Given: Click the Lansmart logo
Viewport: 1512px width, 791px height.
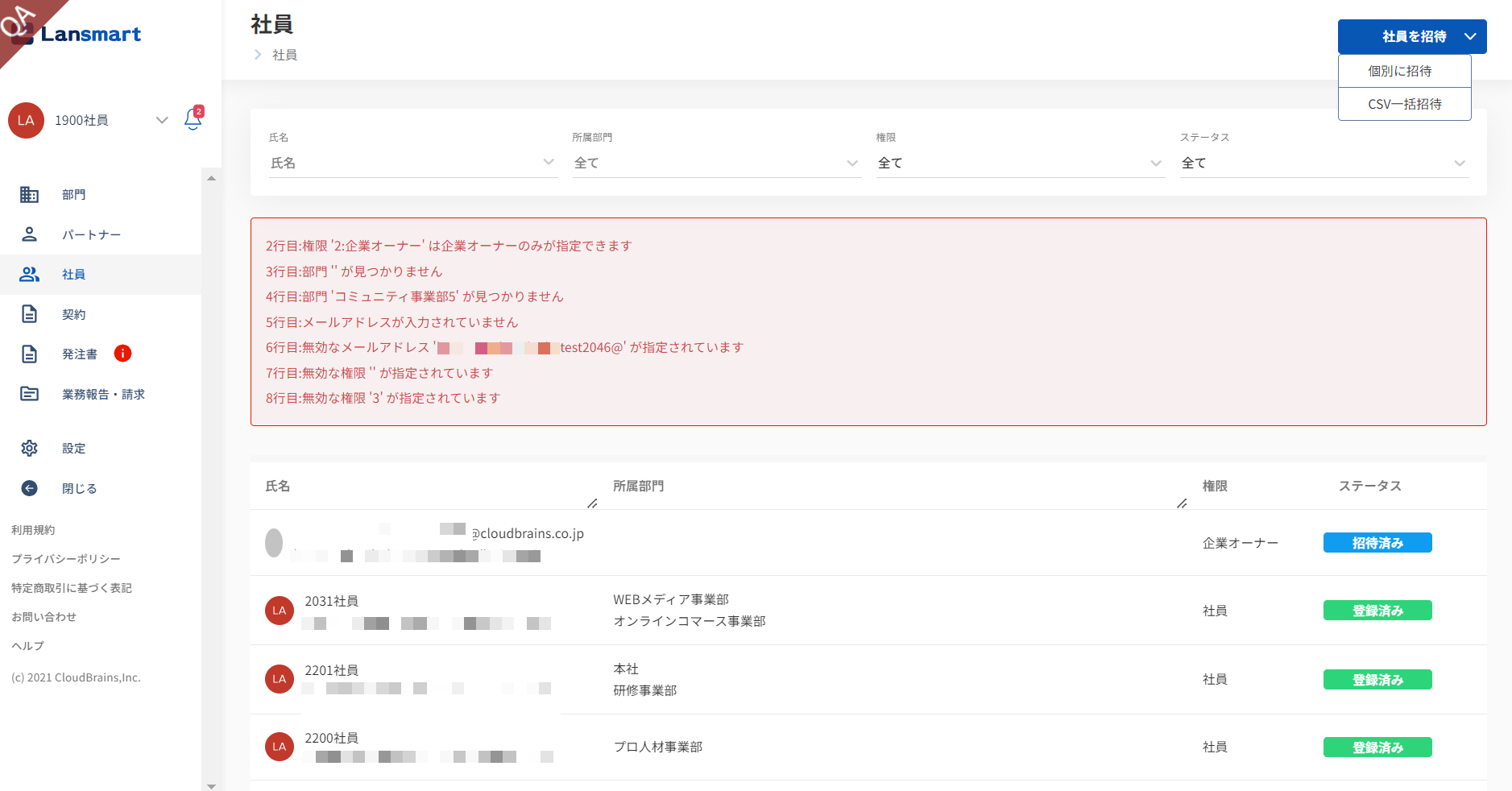Looking at the screenshot, I should pyautogui.click(x=77, y=34).
